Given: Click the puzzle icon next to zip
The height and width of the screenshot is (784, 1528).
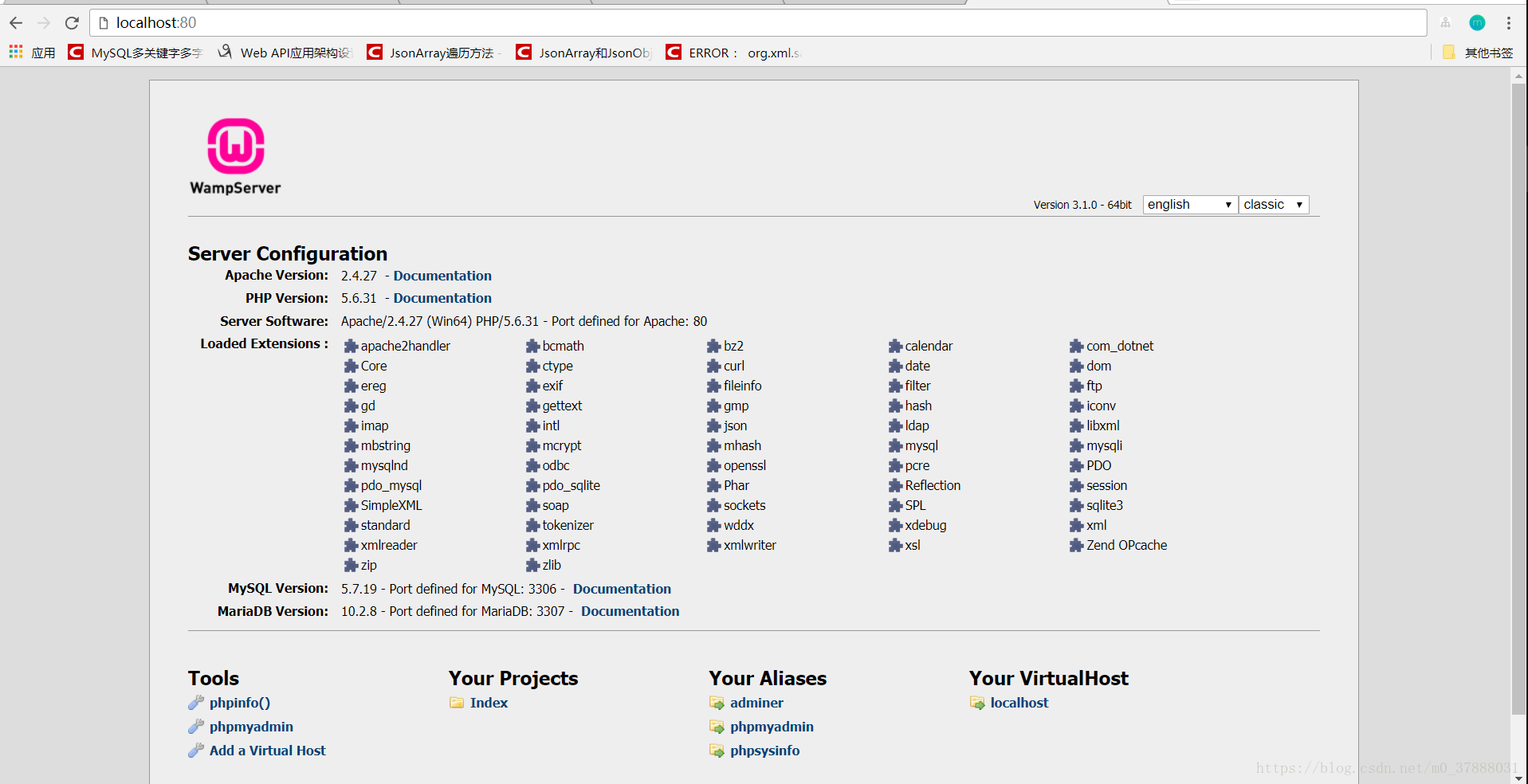Looking at the screenshot, I should tap(351, 565).
